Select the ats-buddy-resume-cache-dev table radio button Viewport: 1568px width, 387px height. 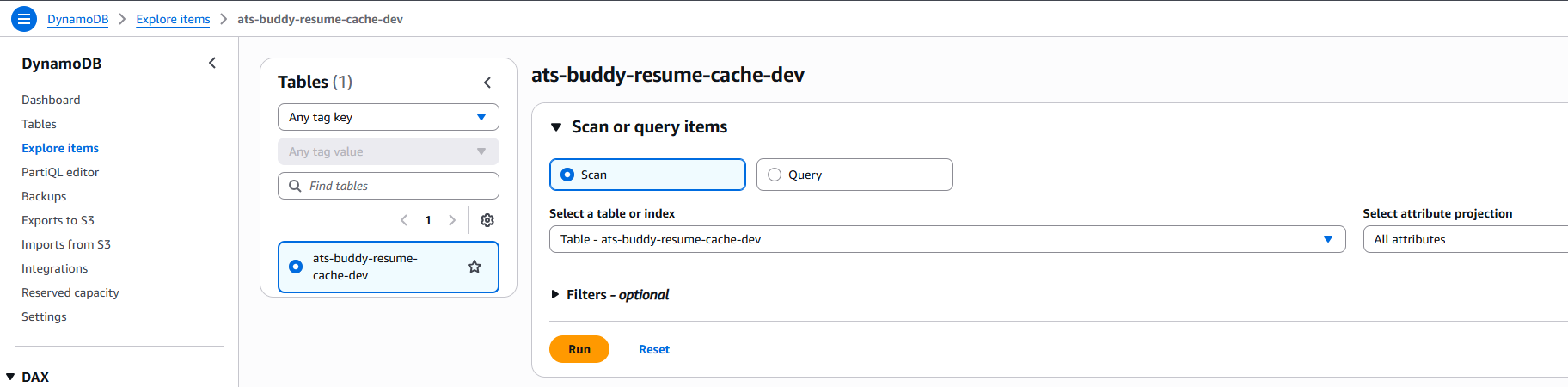pos(296,267)
